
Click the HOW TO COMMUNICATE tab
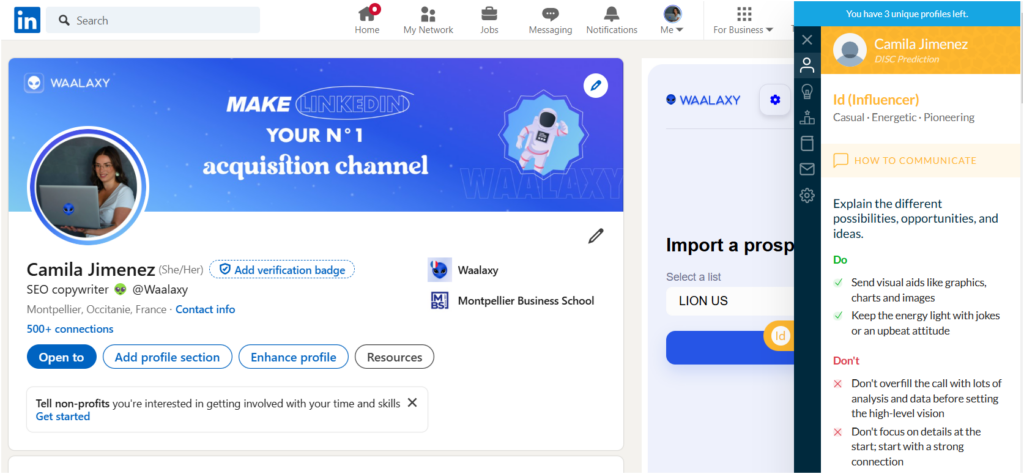point(922,161)
